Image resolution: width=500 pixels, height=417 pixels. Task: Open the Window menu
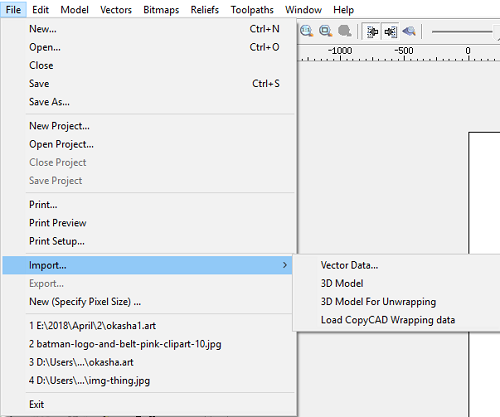303,10
